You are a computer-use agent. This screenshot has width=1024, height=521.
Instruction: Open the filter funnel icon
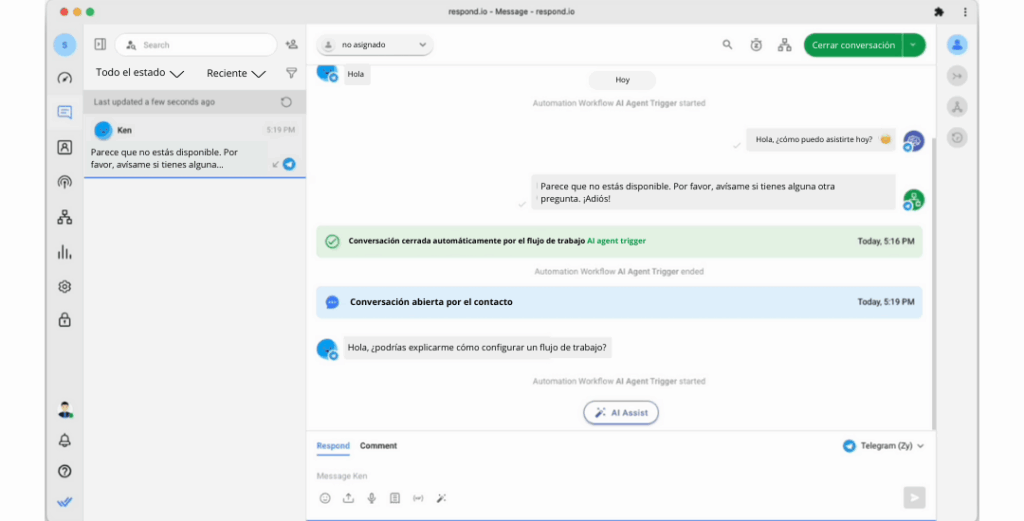pos(291,73)
